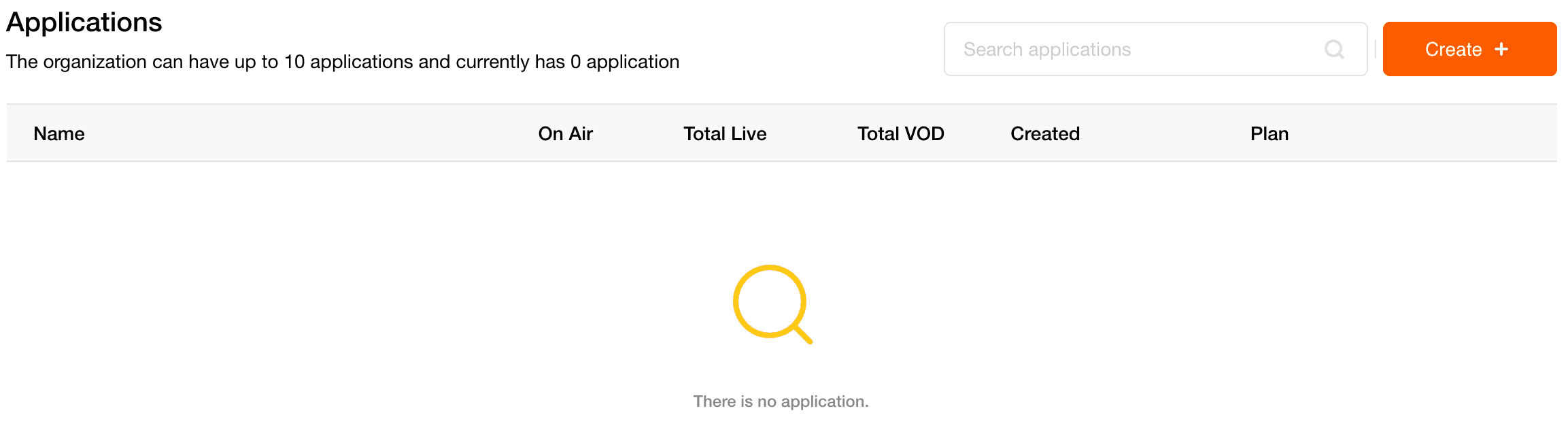Viewport: 1568px width, 445px height.
Task: Click the divider between search and Create
Action: [x=1376, y=49]
